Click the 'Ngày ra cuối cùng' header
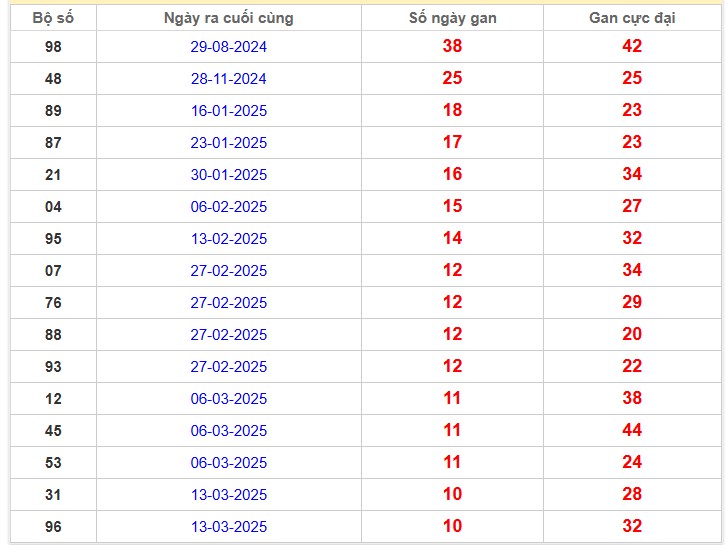726x545 pixels. (229, 18)
